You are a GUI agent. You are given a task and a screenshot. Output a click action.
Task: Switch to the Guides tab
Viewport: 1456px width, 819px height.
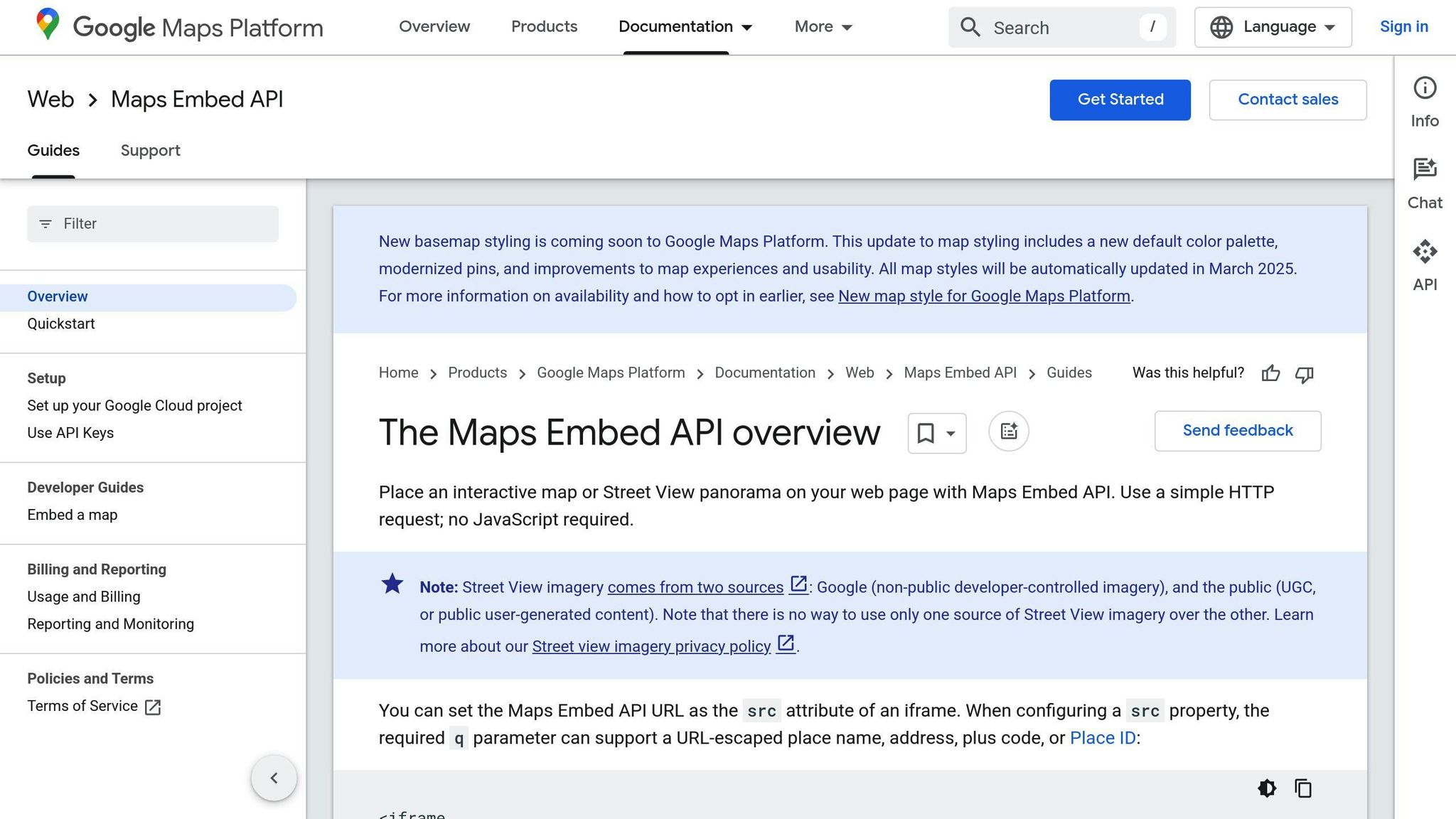click(53, 151)
